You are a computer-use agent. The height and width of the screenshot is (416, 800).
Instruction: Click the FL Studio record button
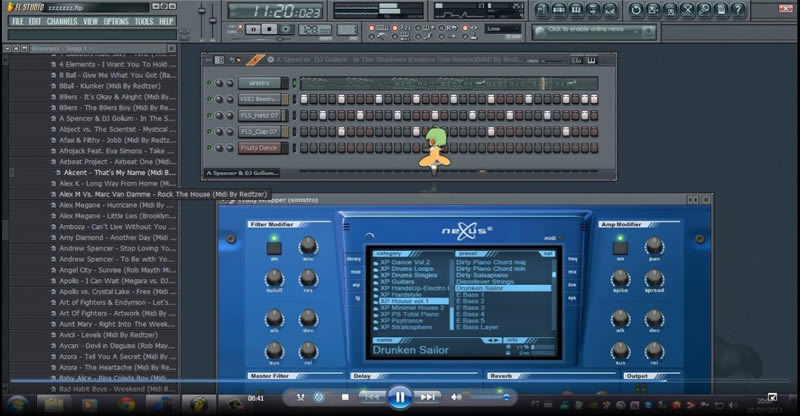[286, 30]
